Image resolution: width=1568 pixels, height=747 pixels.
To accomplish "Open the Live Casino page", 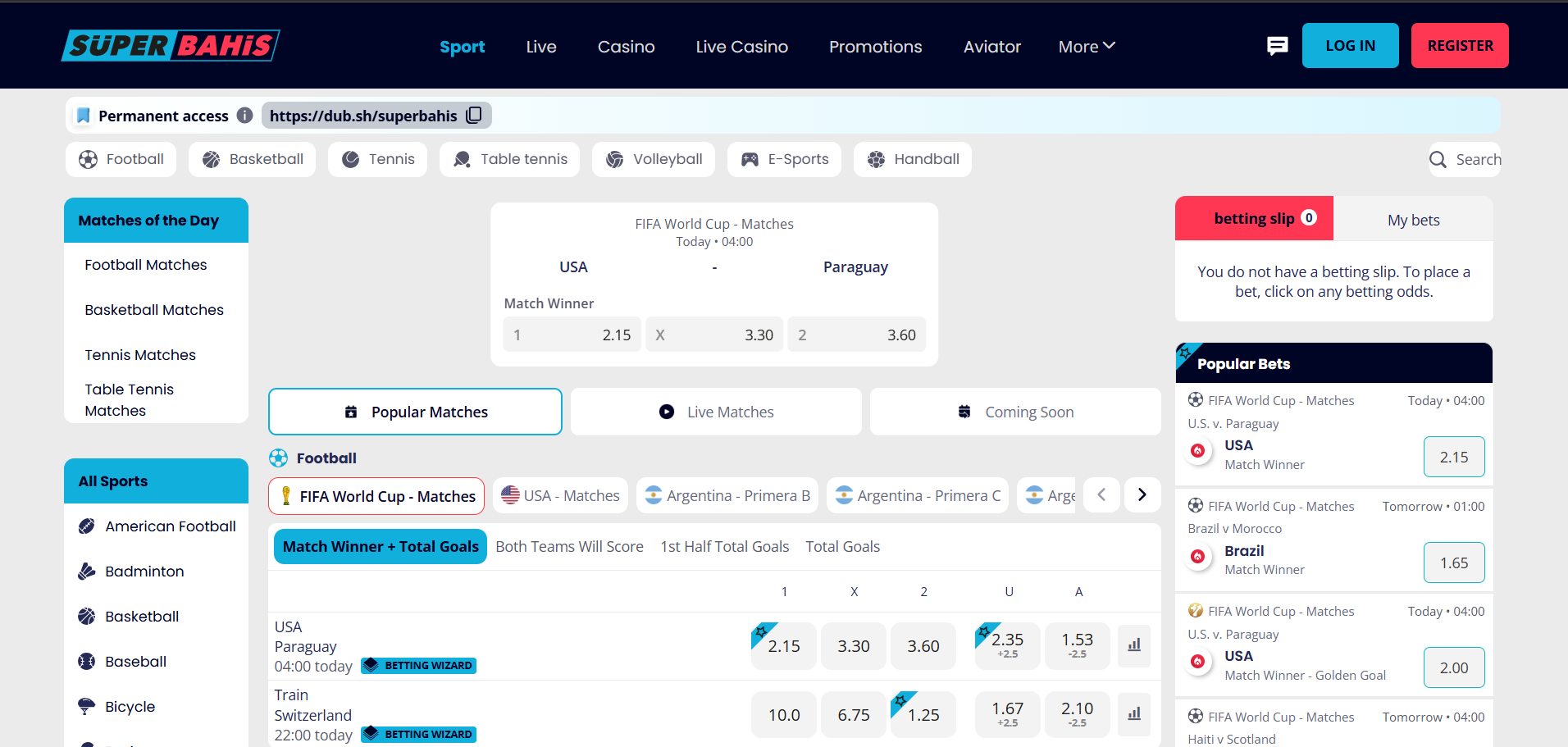I will tap(741, 47).
